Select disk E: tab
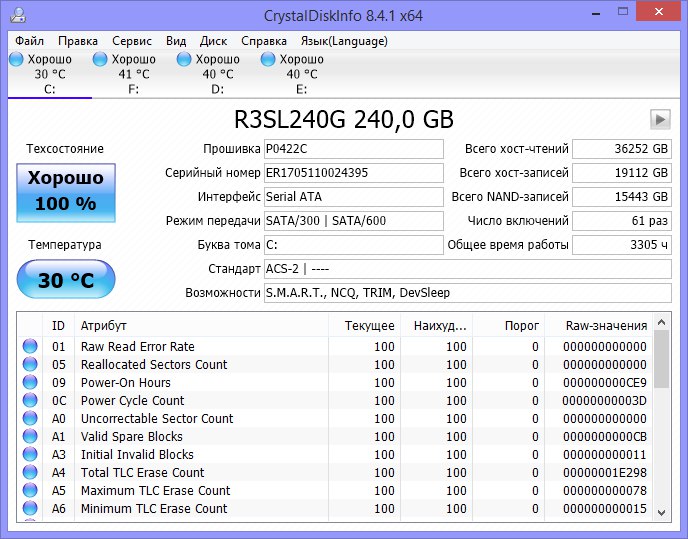This screenshot has height=539, width=688. (x=301, y=74)
